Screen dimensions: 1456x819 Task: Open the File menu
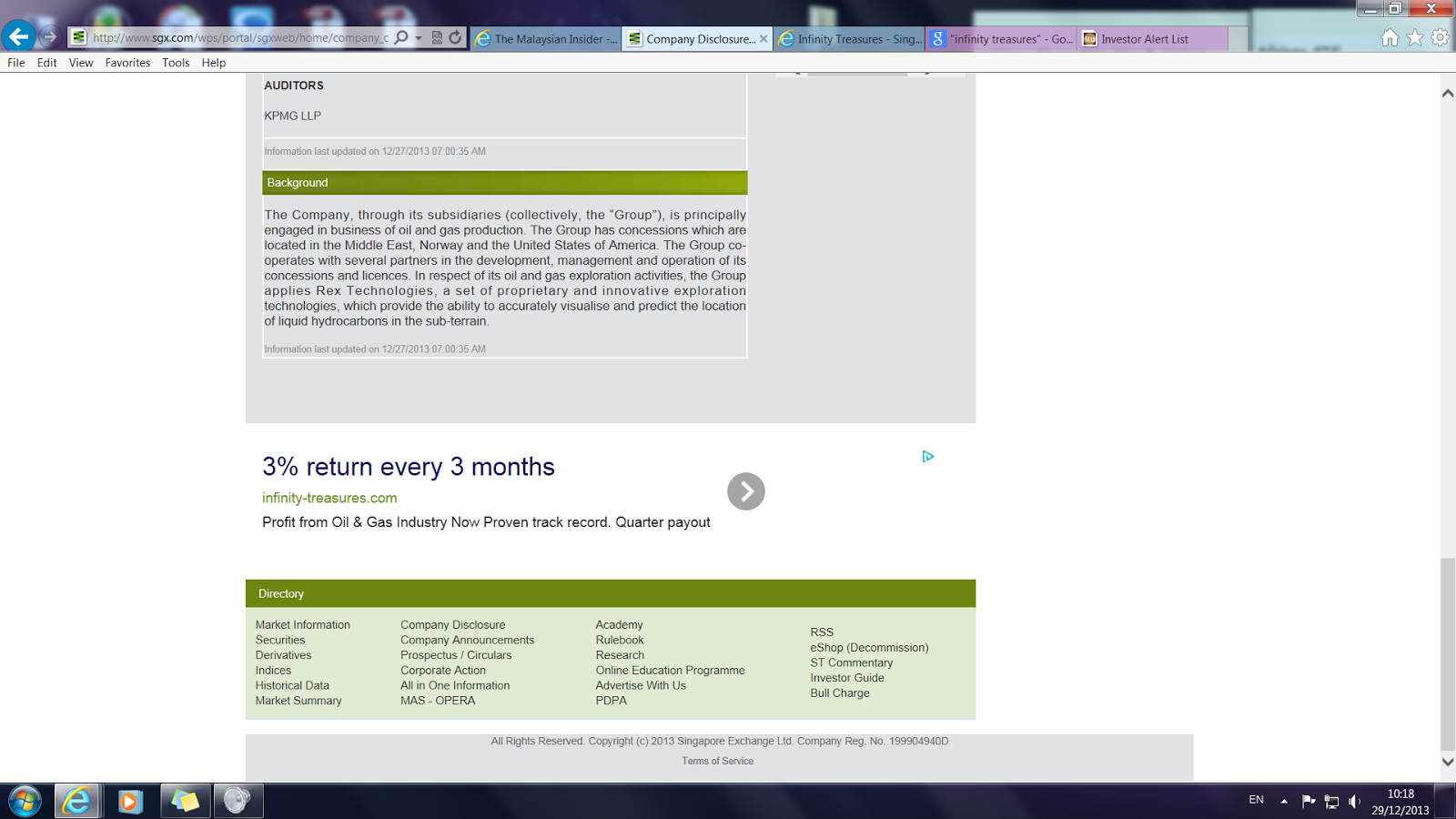coord(16,63)
